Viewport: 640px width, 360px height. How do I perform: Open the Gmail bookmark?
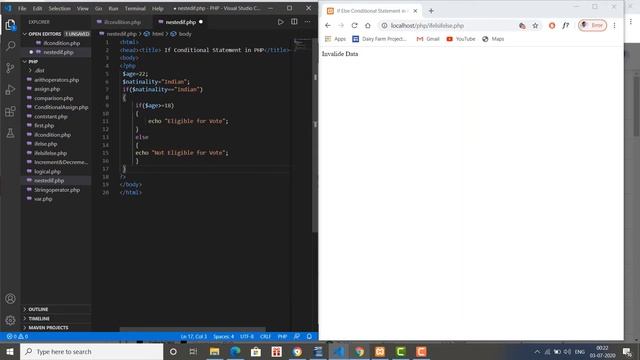428,39
